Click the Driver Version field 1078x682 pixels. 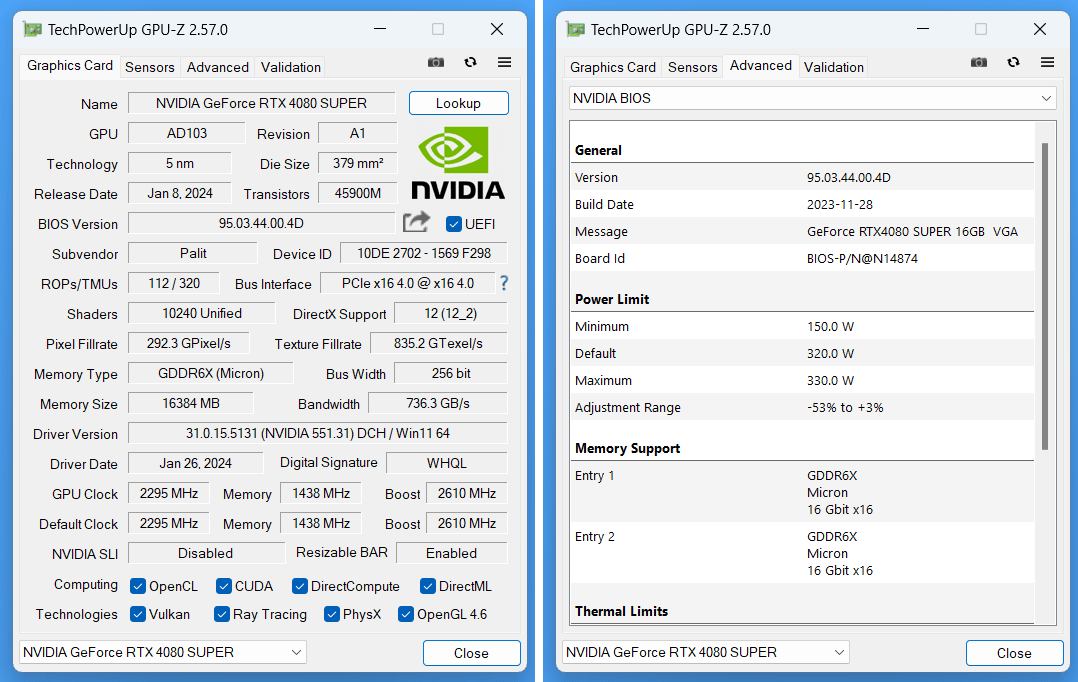click(x=318, y=433)
